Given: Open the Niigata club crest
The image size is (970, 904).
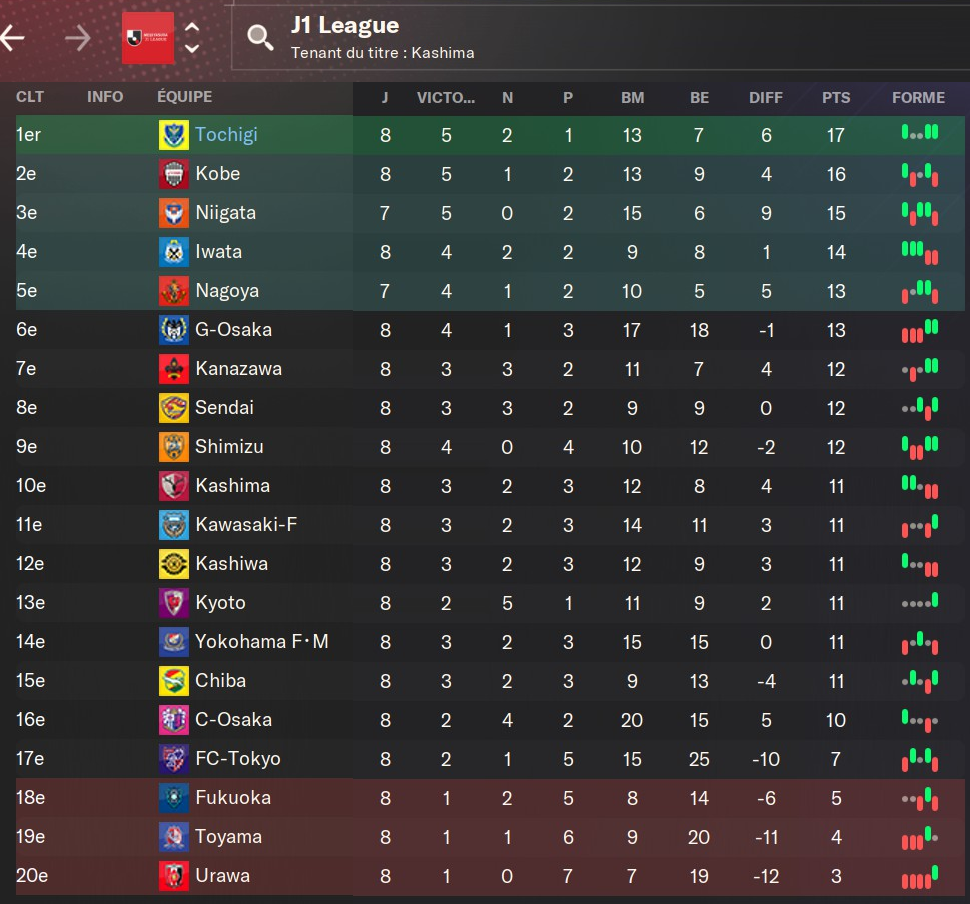Looking at the screenshot, I should [x=173, y=213].
